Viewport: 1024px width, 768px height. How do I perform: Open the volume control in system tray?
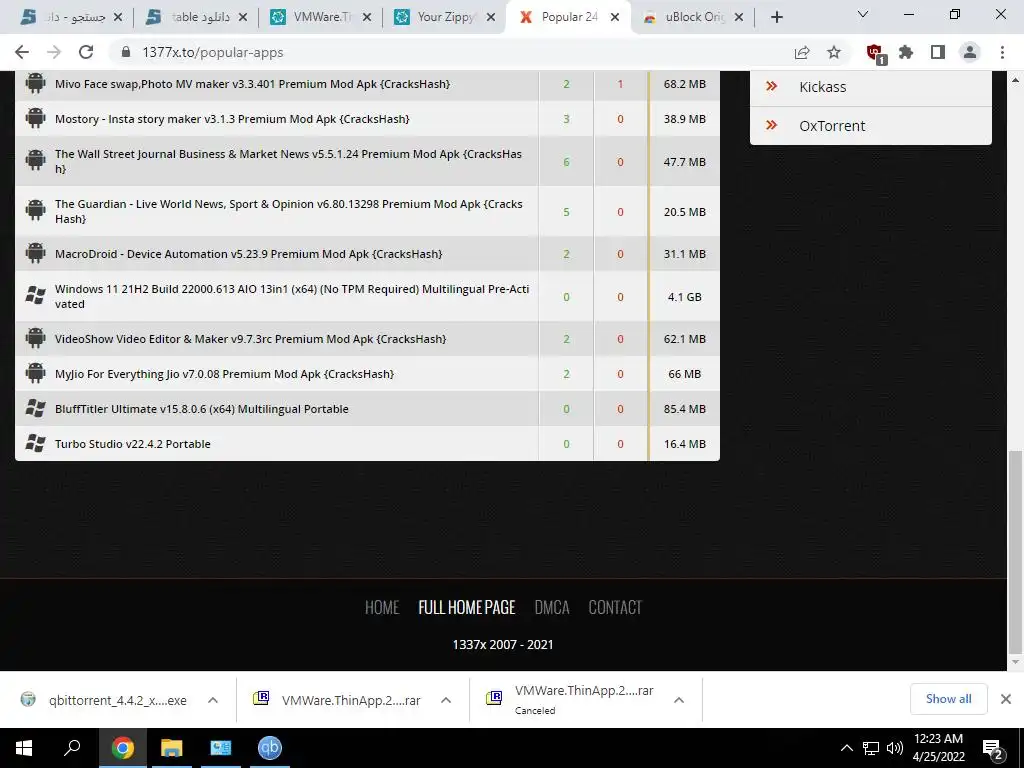pyautogui.click(x=895, y=748)
